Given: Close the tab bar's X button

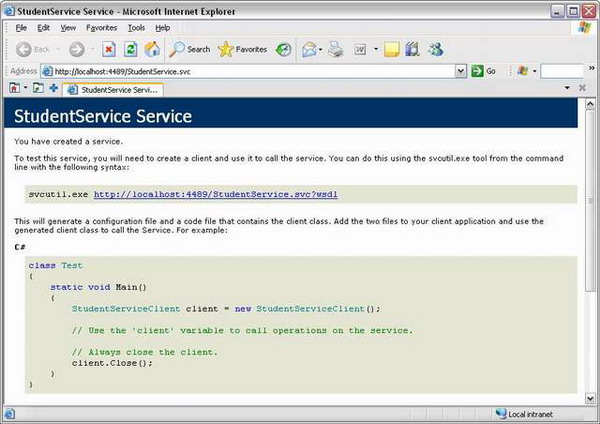Looking at the screenshot, I should pyautogui.click(x=581, y=89).
